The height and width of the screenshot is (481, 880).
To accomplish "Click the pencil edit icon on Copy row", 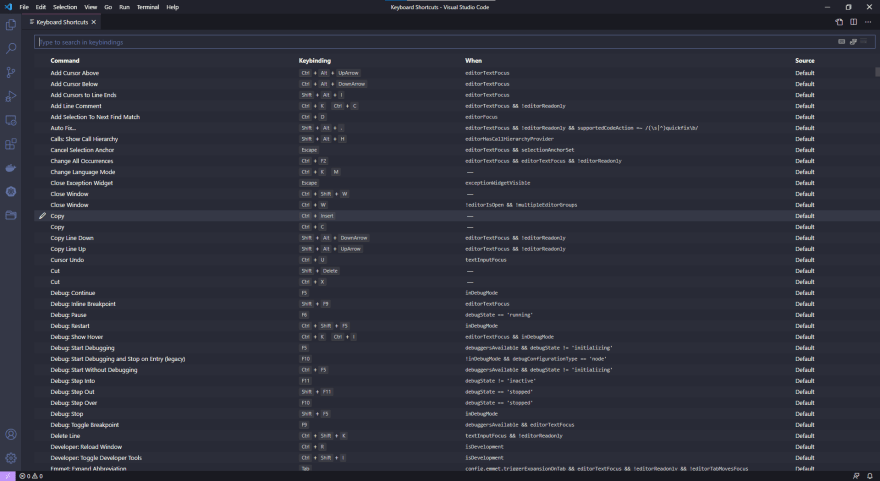I will [42, 216].
